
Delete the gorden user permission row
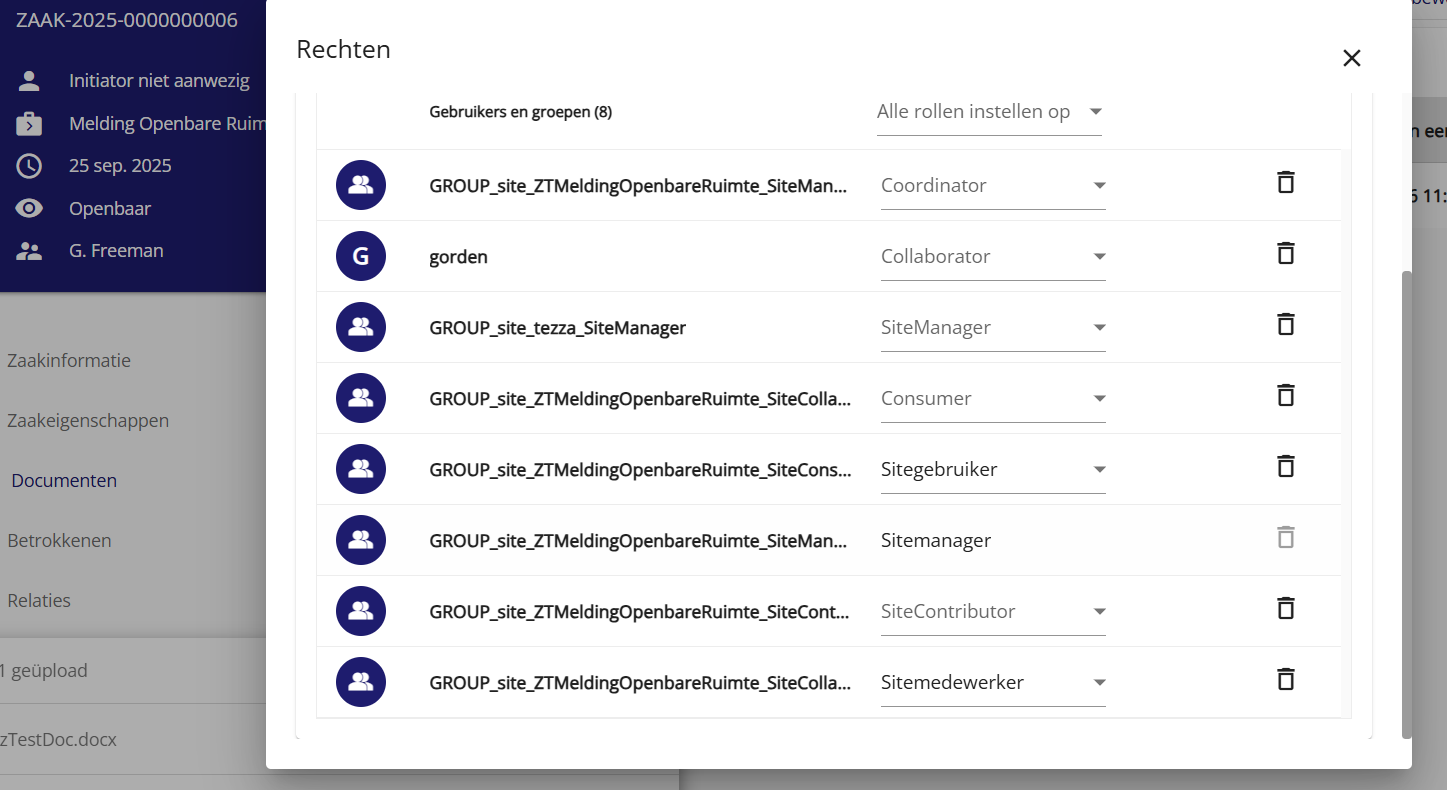pyautogui.click(x=1286, y=254)
